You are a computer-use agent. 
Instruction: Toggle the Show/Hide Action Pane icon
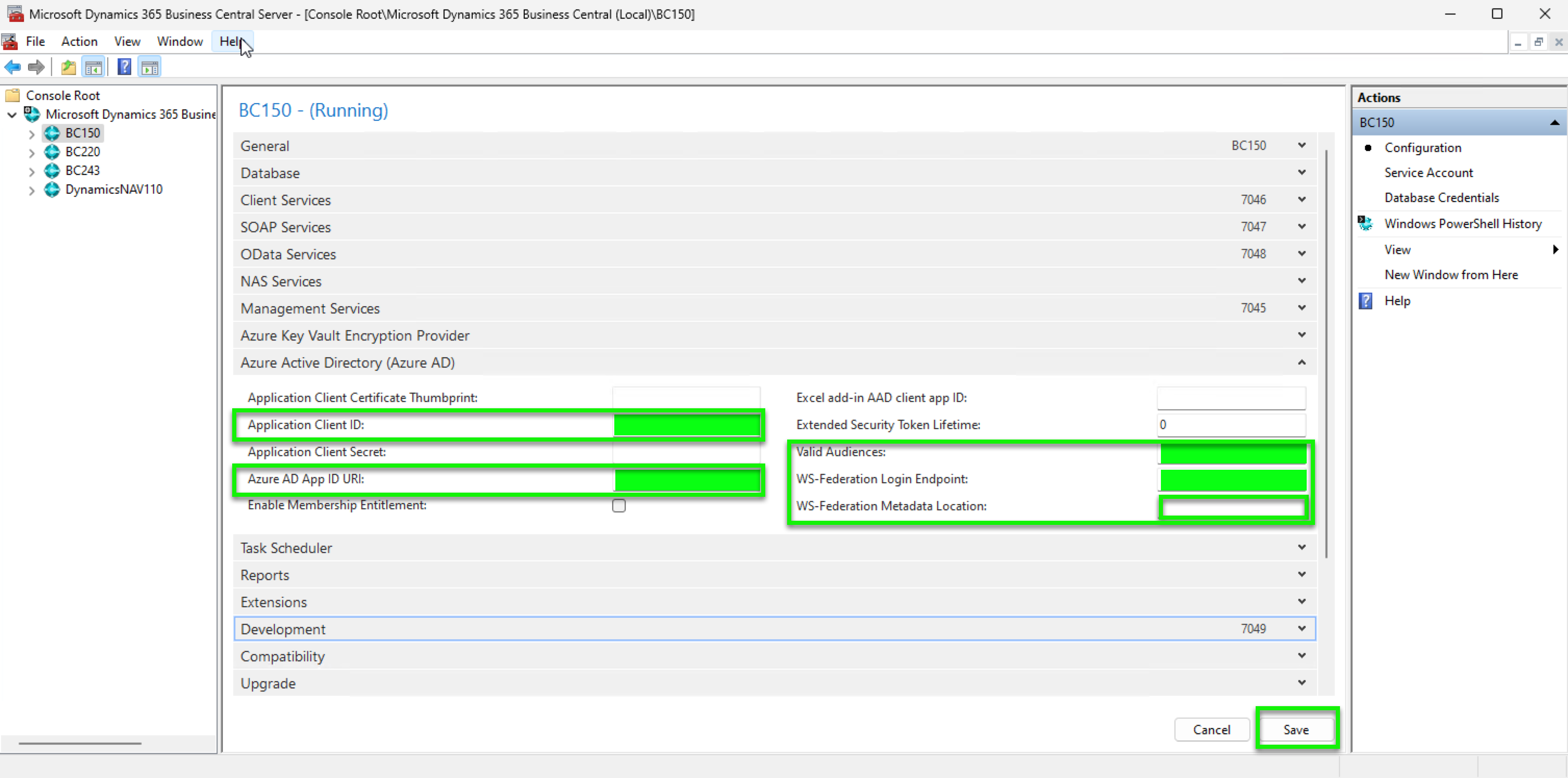[x=150, y=67]
